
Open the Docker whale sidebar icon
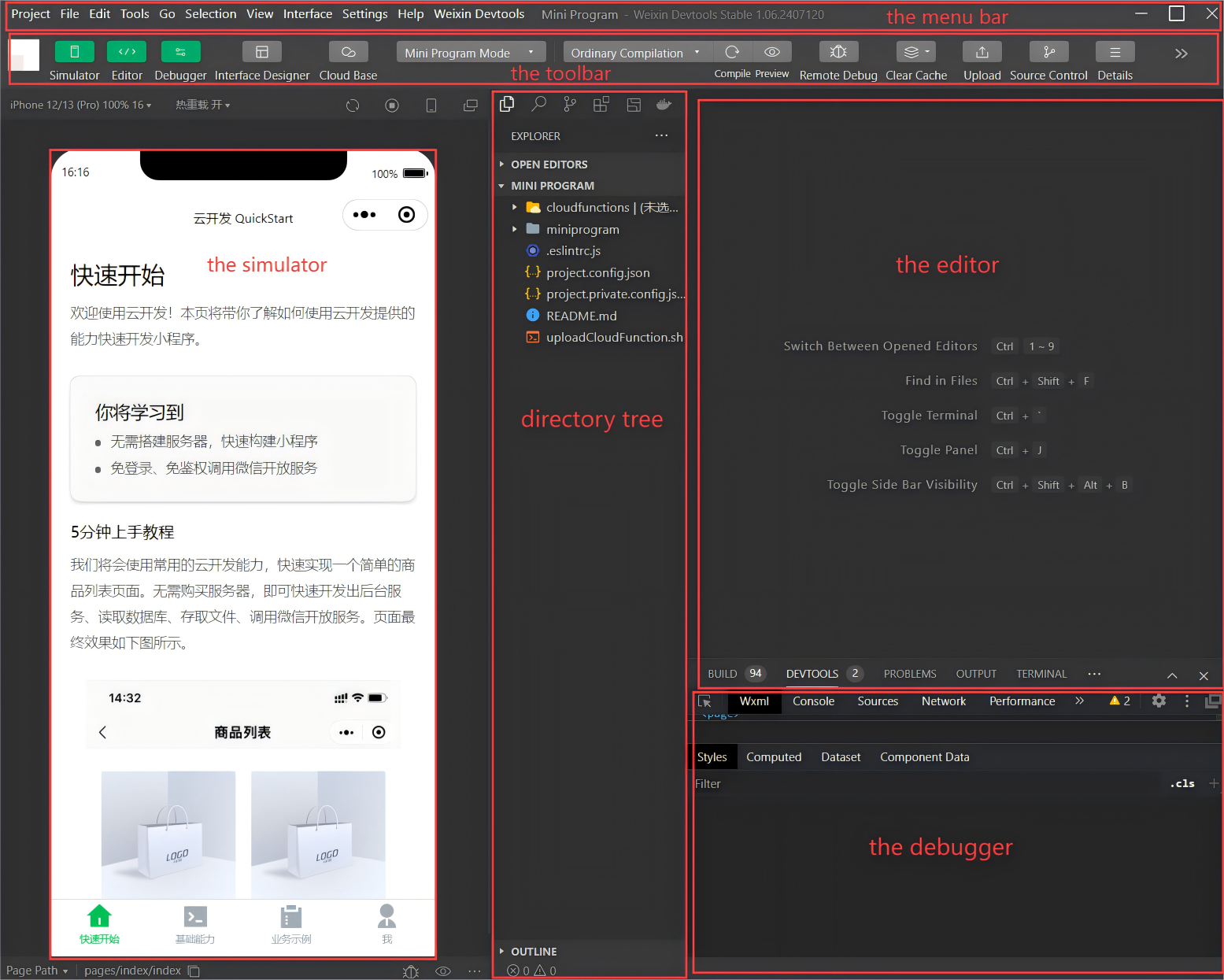pos(664,104)
